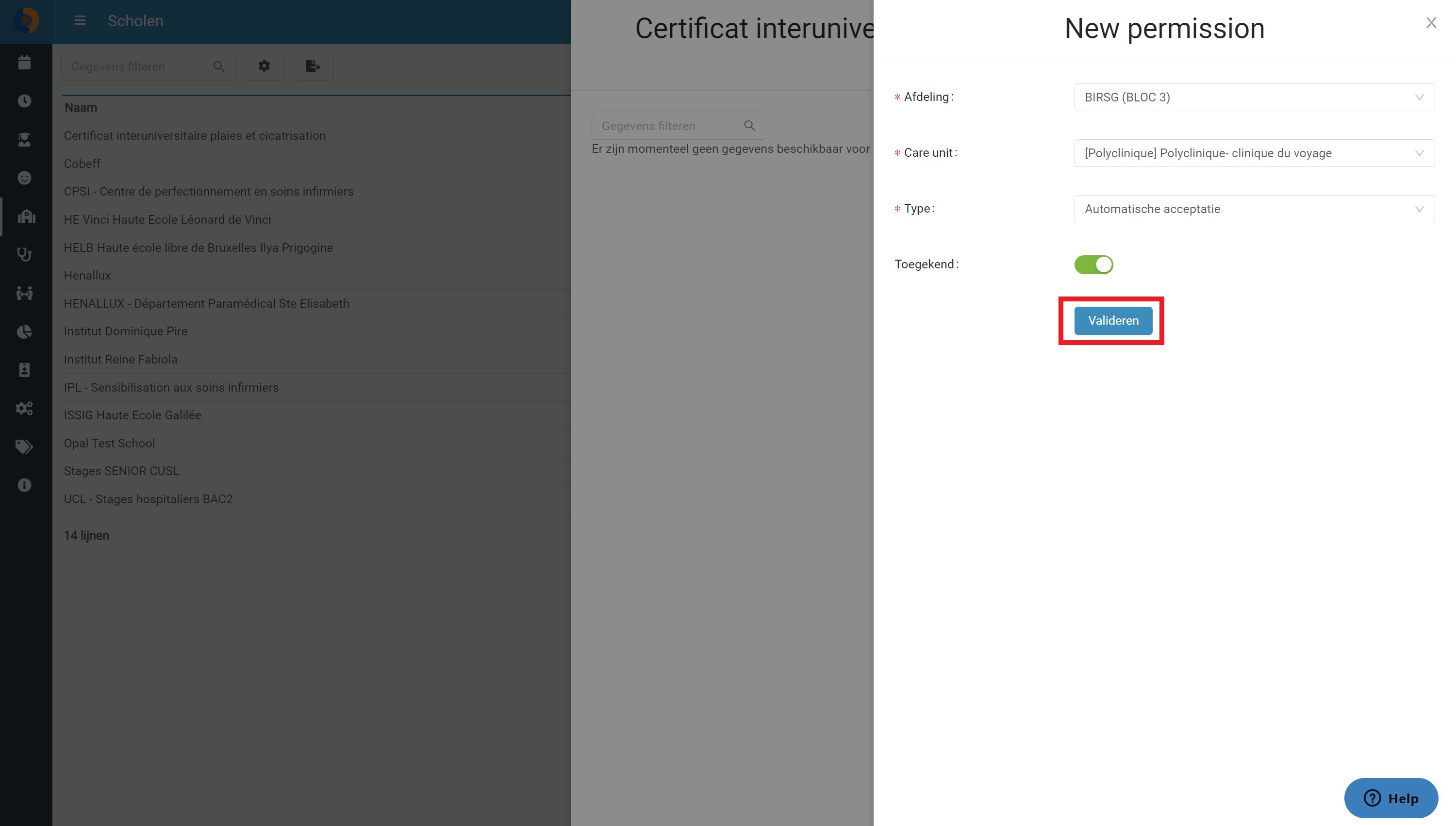
Task: Toggle the Toegekend switch off
Action: tap(1093, 264)
